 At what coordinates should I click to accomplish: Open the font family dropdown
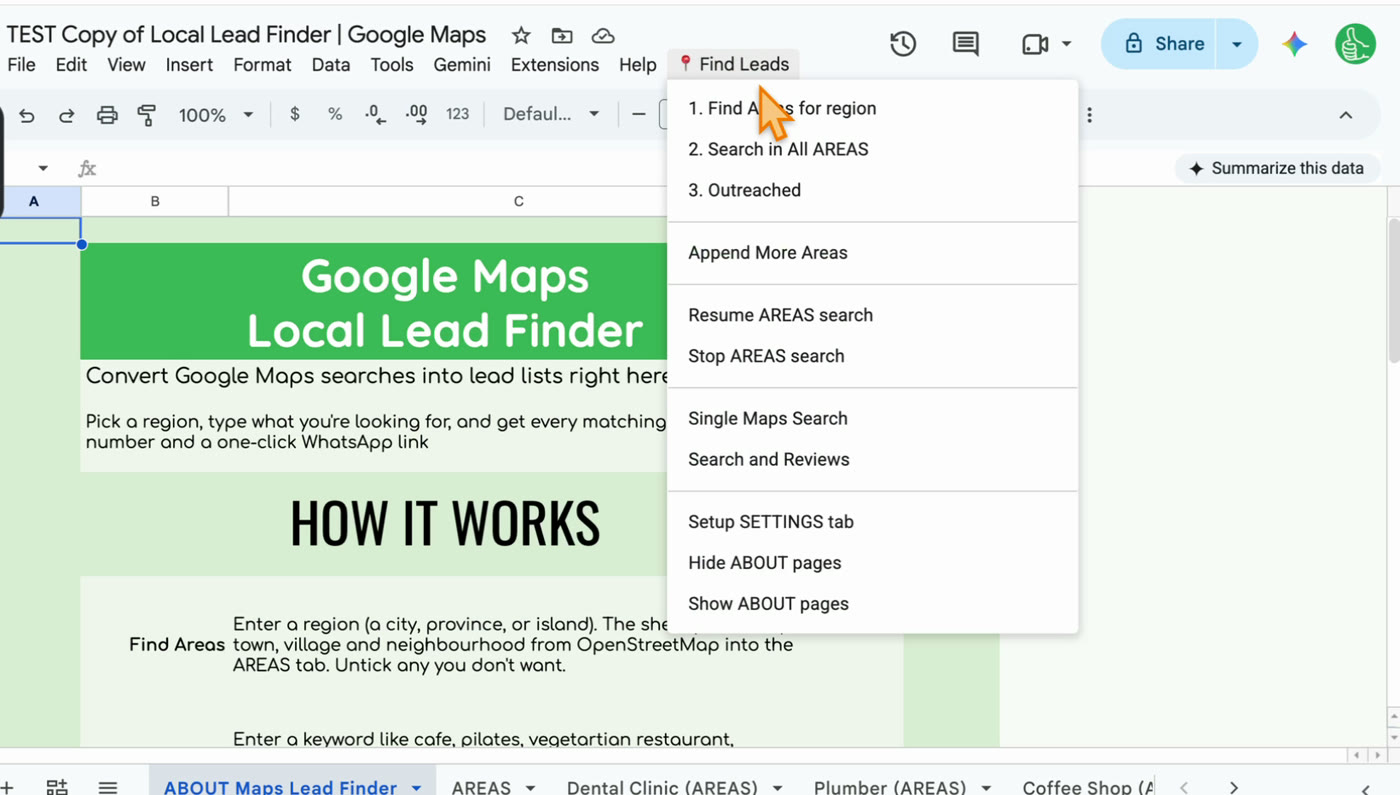tap(551, 114)
